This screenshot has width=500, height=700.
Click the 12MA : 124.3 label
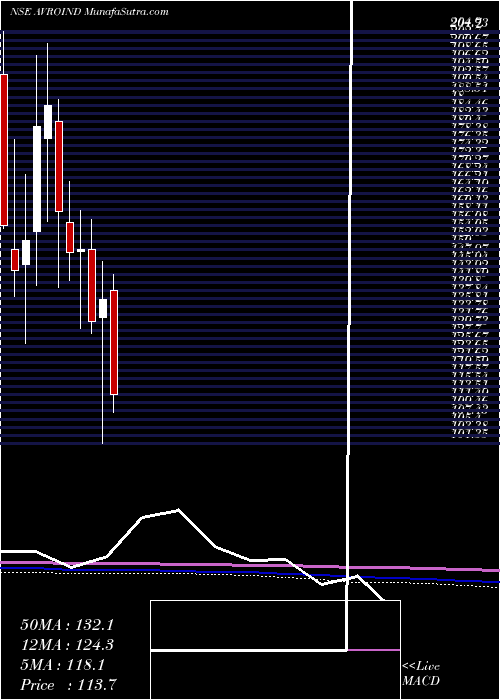67,645
